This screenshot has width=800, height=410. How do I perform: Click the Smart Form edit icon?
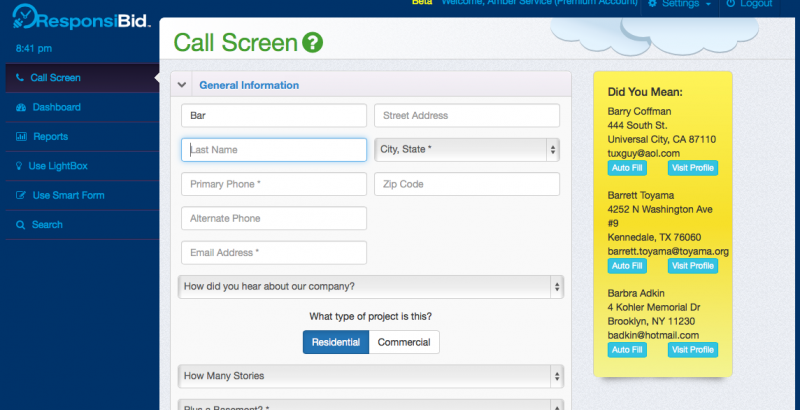21,195
